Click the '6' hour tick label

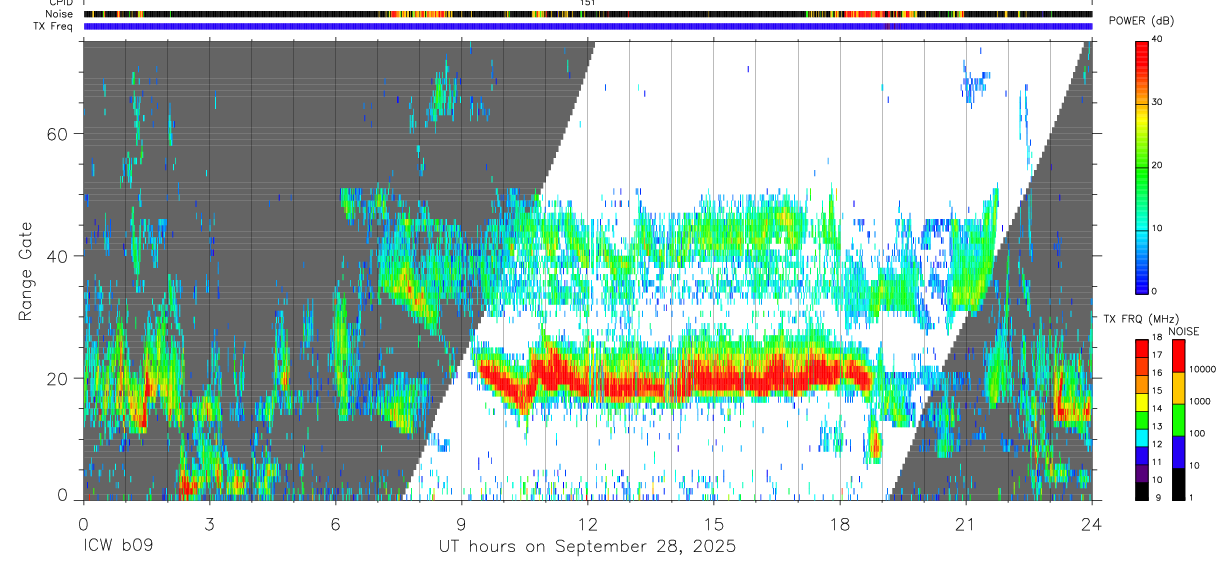335,524
